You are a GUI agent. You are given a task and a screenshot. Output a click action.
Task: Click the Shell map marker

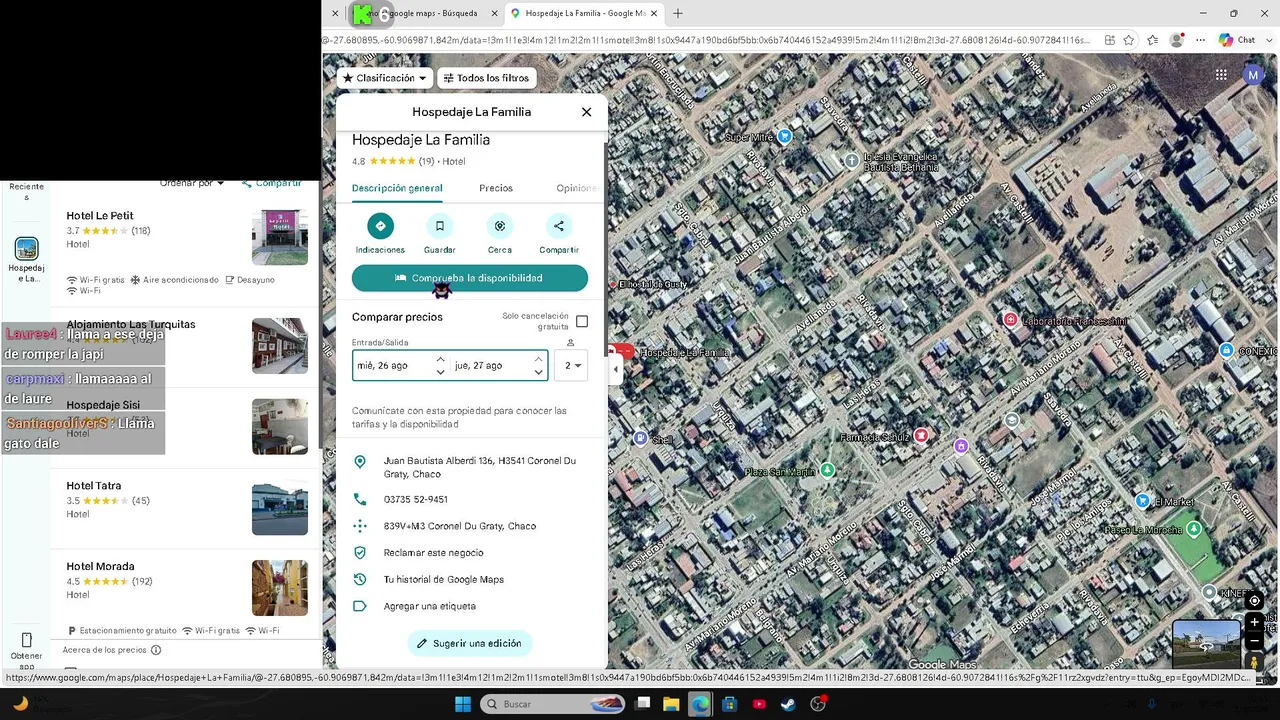[x=641, y=438]
